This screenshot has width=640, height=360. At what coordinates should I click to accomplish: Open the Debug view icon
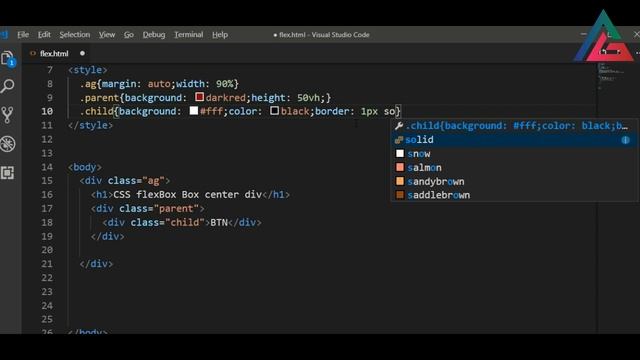[x=8, y=144]
